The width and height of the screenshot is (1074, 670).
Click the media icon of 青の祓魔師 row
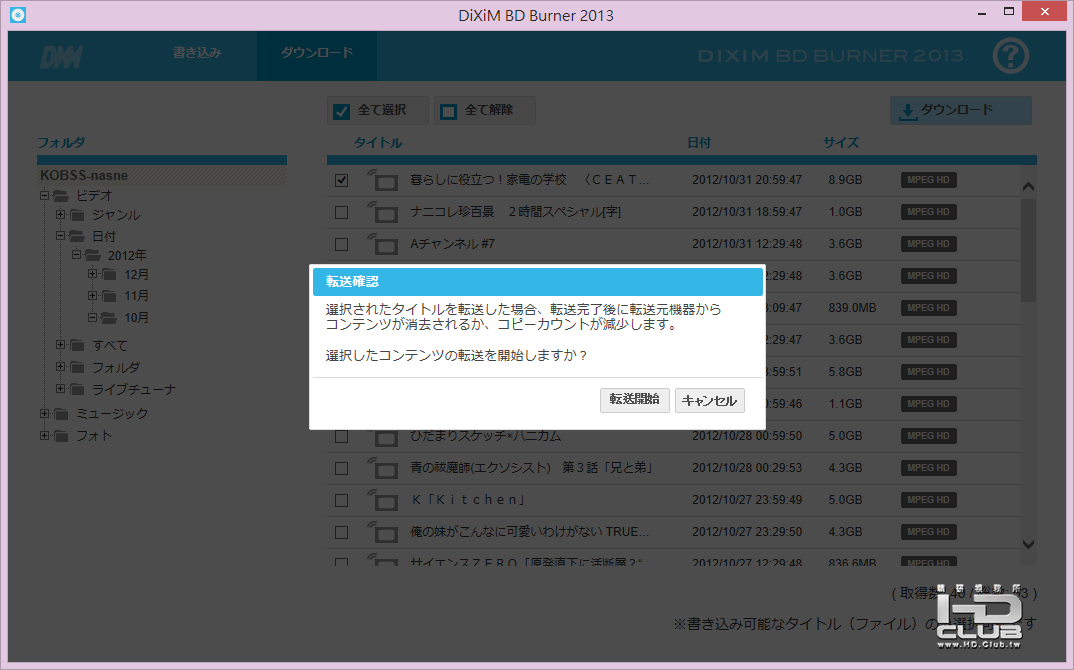coord(382,468)
